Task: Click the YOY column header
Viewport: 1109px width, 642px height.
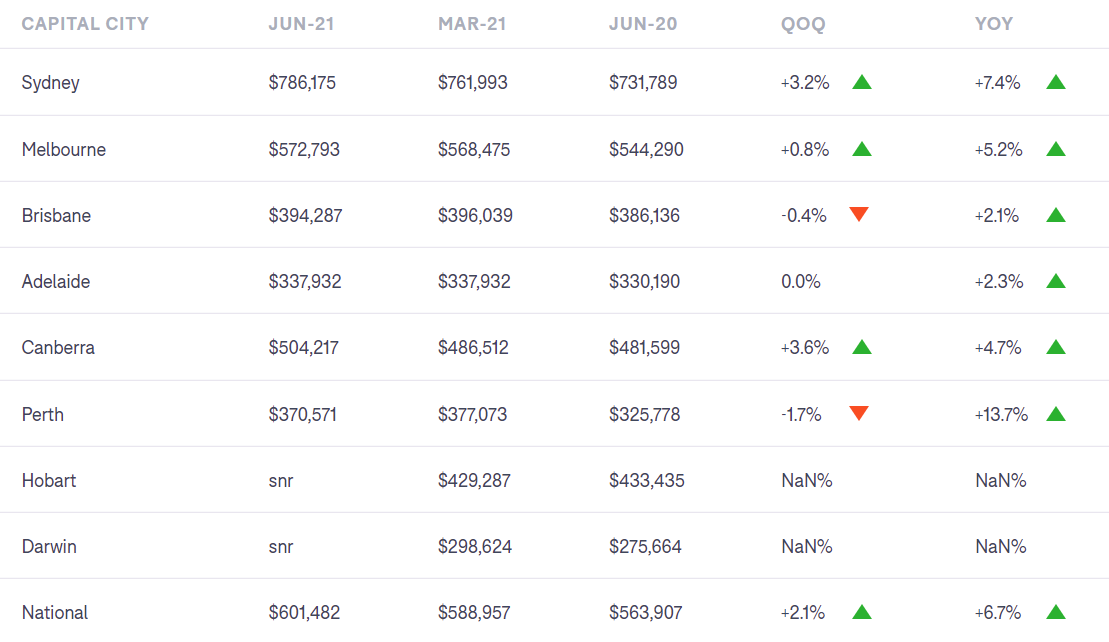Action: [x=994, y=24]
